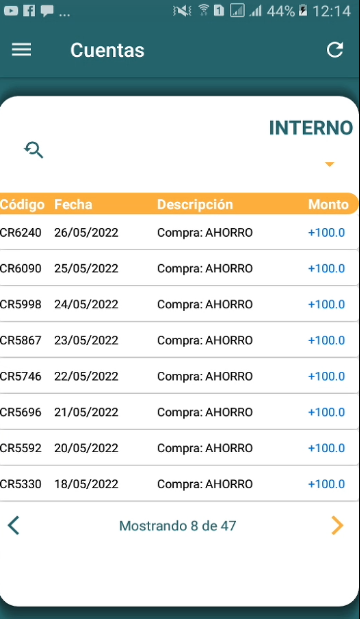The height and width of the screenshot is (619, 360).
Task: Open transaction code CR5696
Action: (21, 413)
